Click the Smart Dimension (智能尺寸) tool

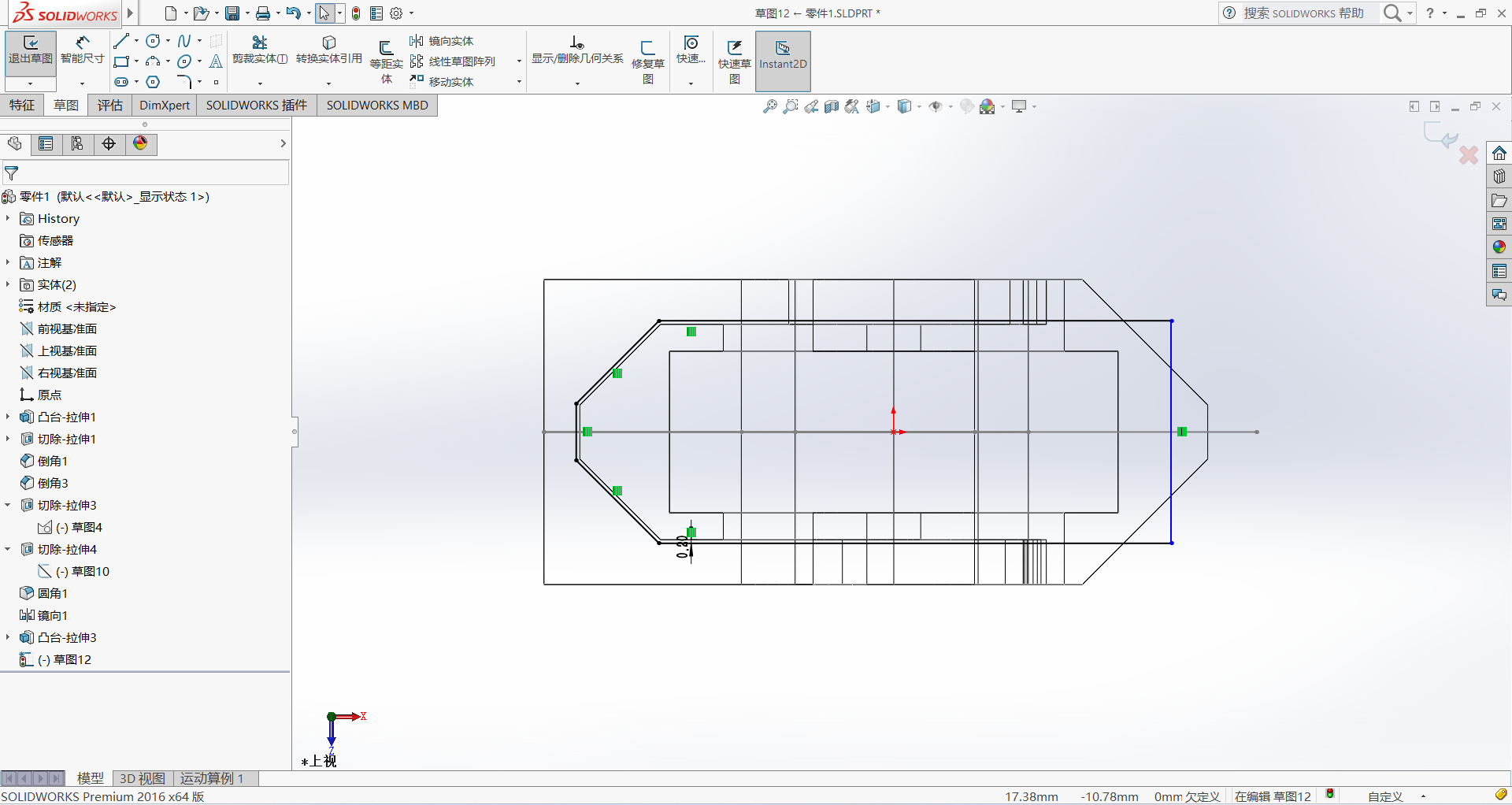[82, 50]
